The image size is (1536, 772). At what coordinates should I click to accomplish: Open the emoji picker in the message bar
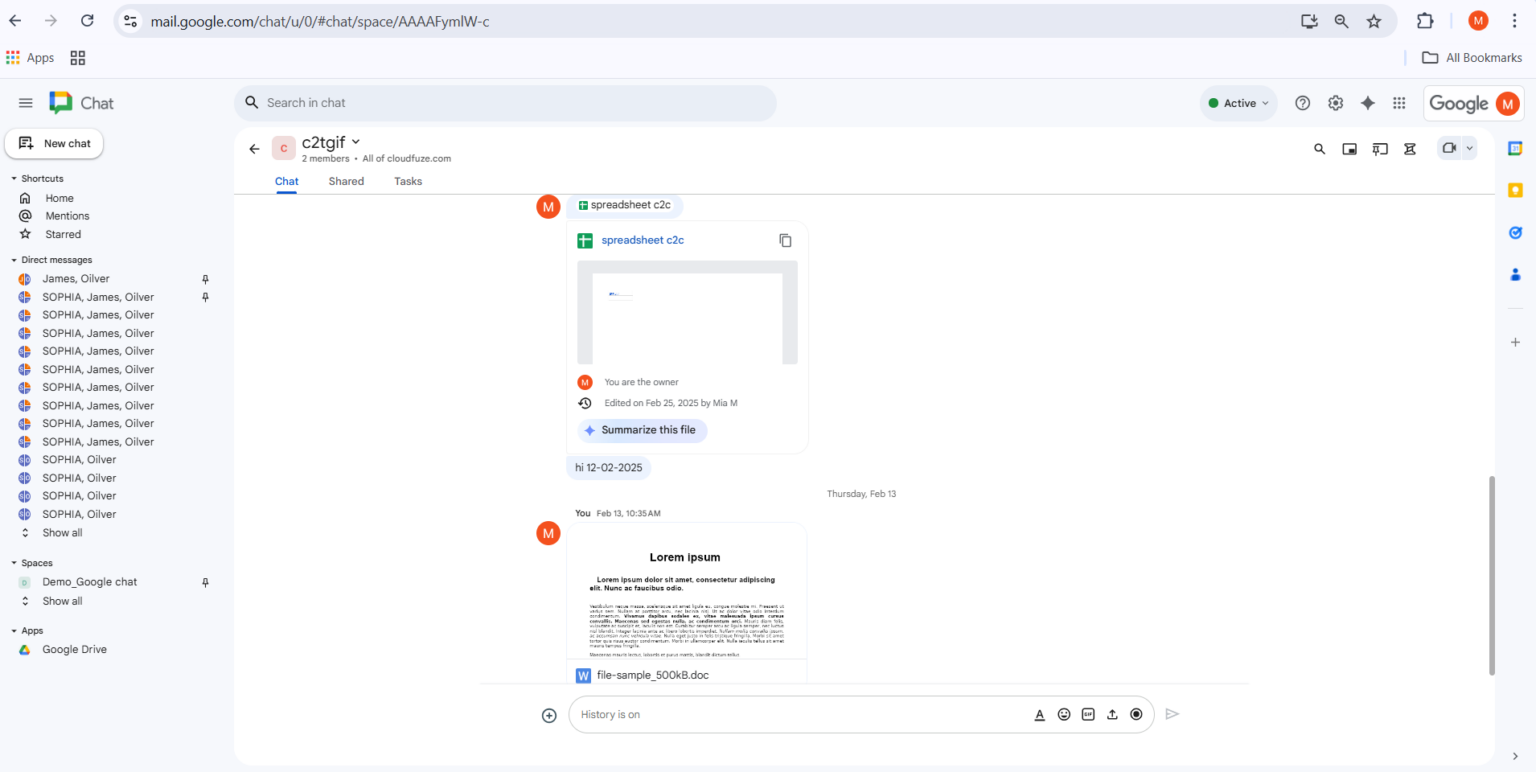pyautogui.click(x=1064, y=714)
